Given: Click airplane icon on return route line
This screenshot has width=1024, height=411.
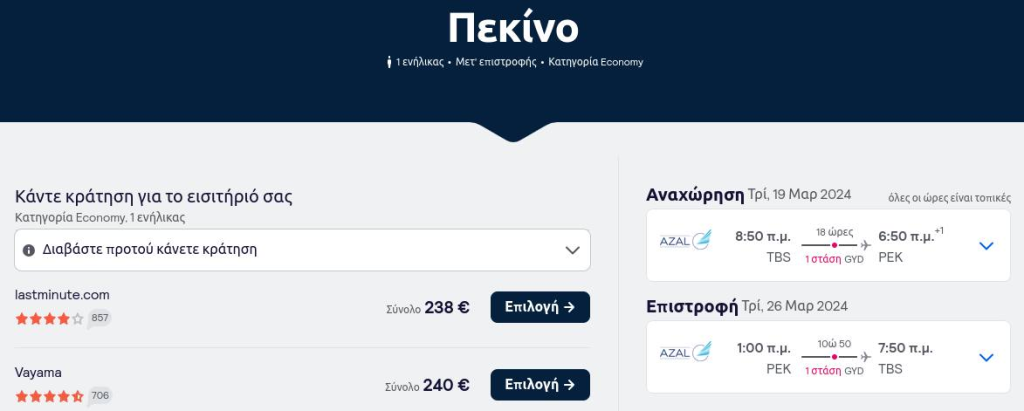Looking at the screenshot, I should [865, 357].
